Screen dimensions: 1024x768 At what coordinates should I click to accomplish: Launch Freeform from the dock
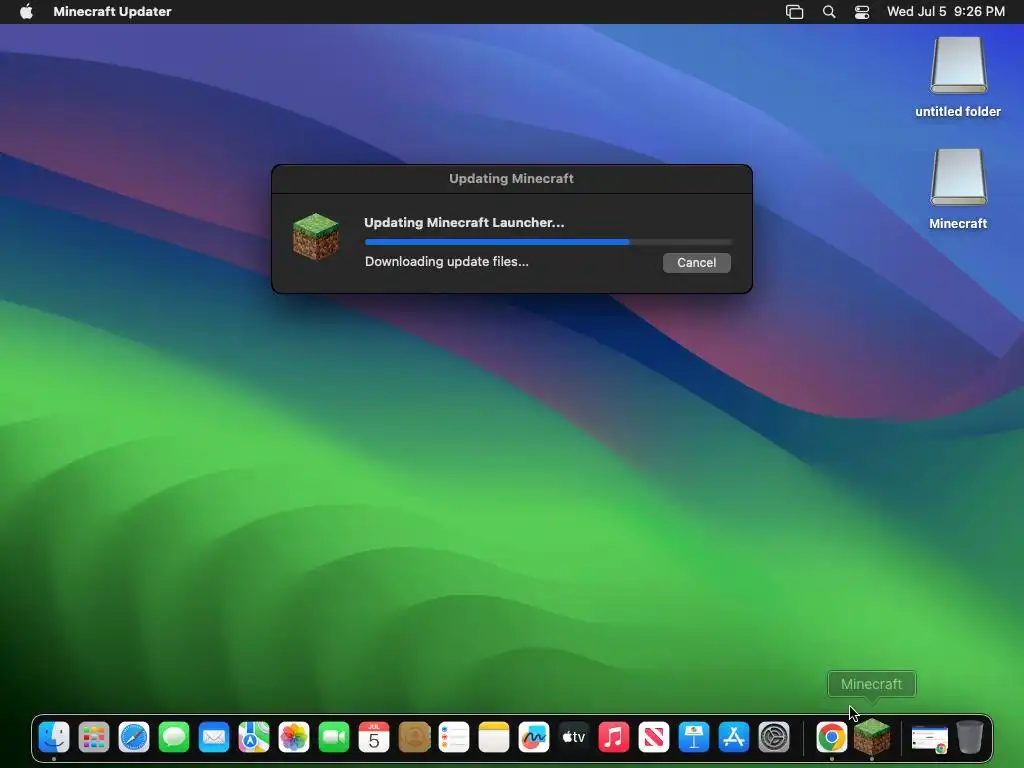(x=534, y=738)
